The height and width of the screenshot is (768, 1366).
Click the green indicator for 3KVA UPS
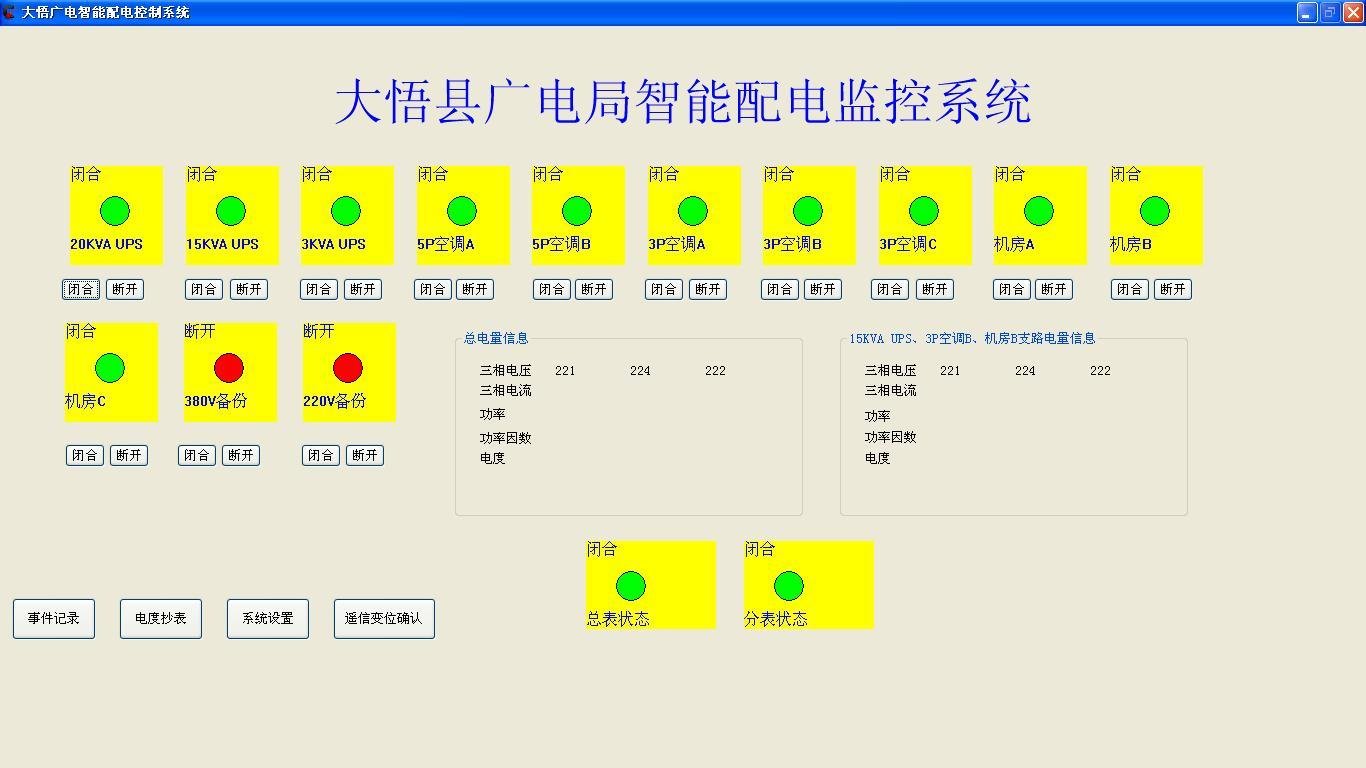[x=346, y=211]
